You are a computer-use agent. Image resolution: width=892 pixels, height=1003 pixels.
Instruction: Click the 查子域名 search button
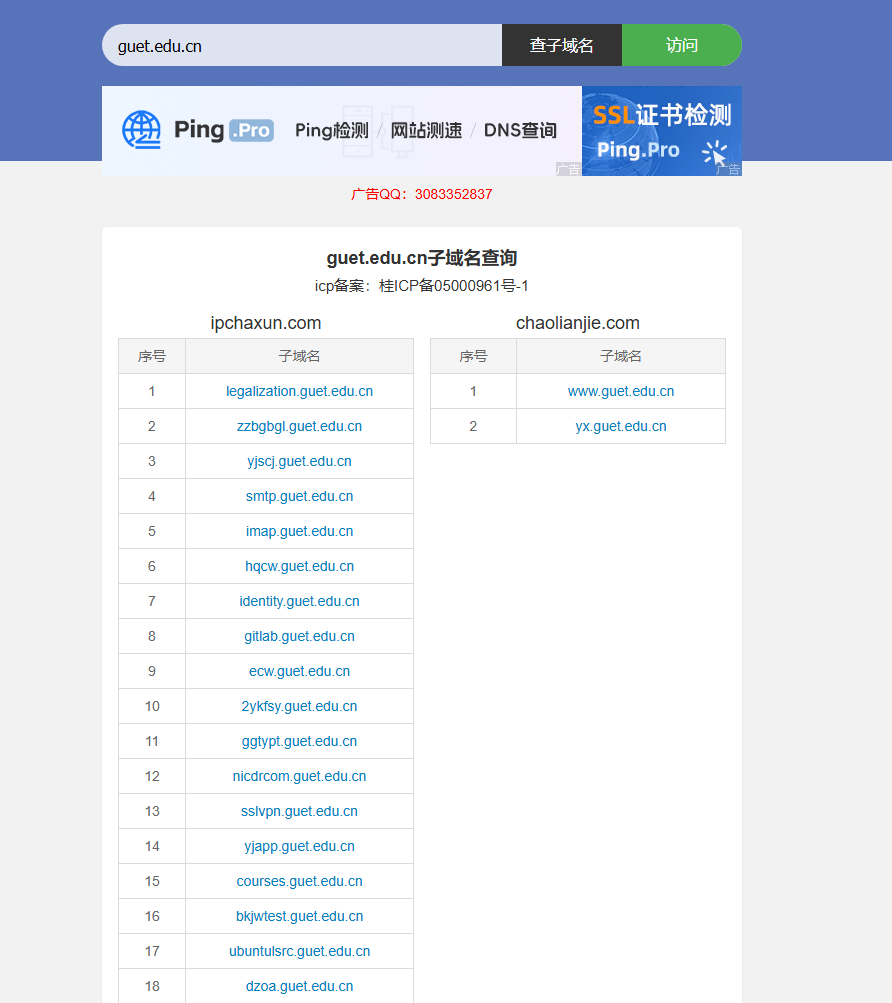click(x=561, y=45)
